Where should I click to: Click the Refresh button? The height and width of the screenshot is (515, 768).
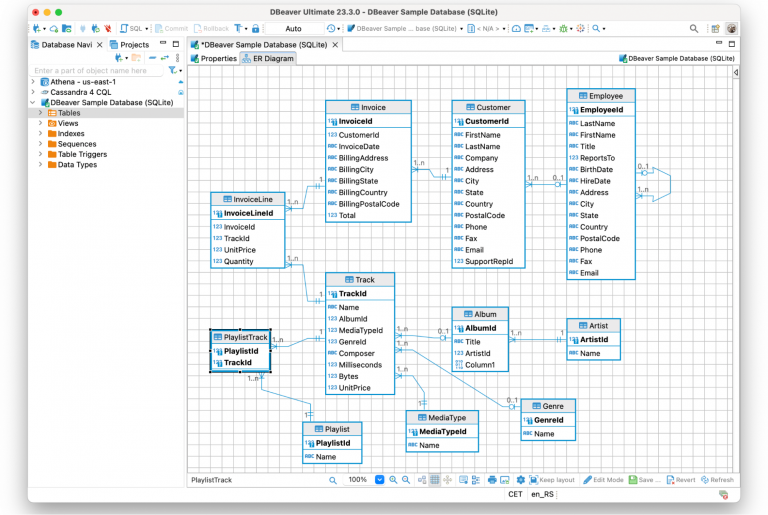[717, 480]
